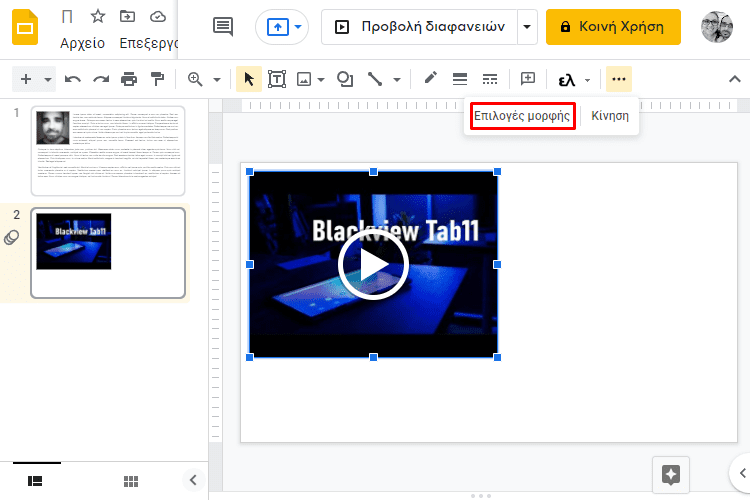
Task: Play the Blackview Tab11 video
Action: tap(374, 265)
